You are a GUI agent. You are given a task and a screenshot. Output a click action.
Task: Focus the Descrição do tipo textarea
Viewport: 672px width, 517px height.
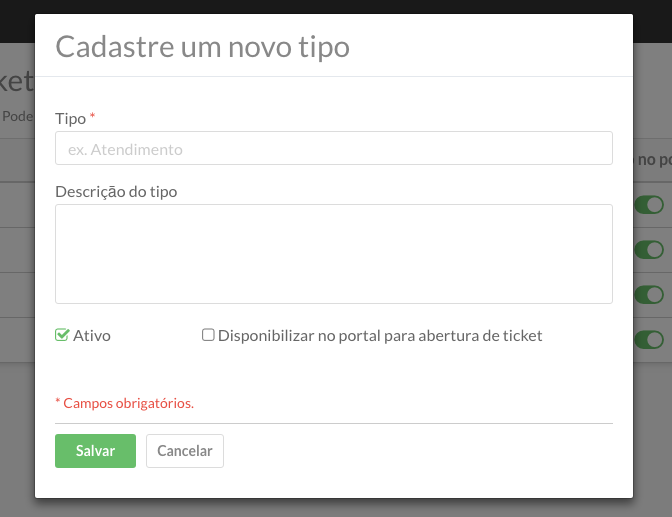coord(333,254)
